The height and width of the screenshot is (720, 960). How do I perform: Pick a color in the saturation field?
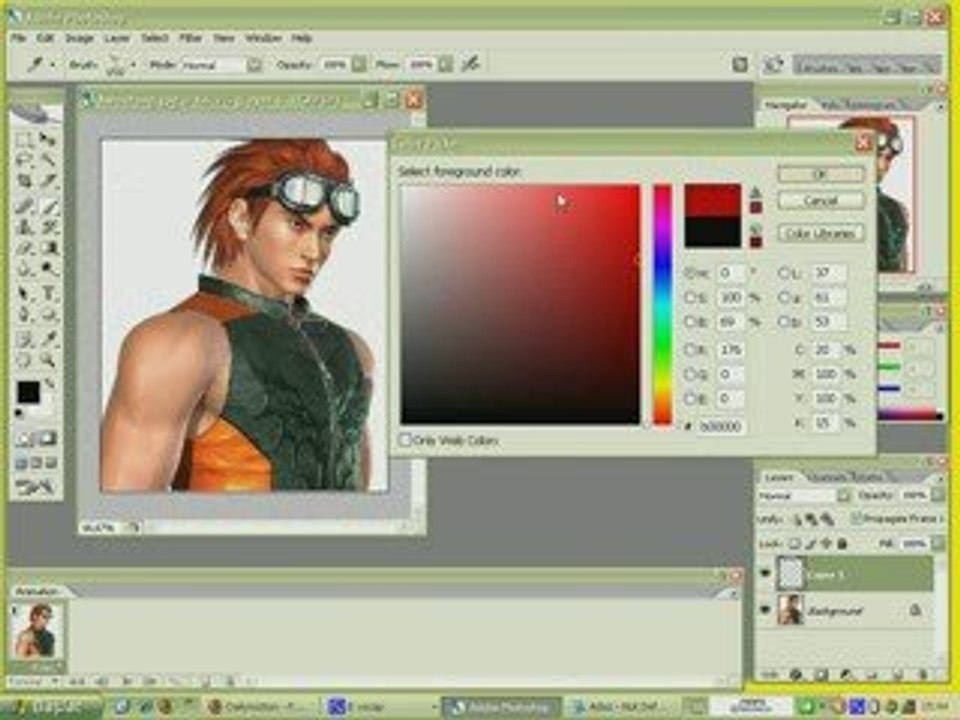pos(520,304)
